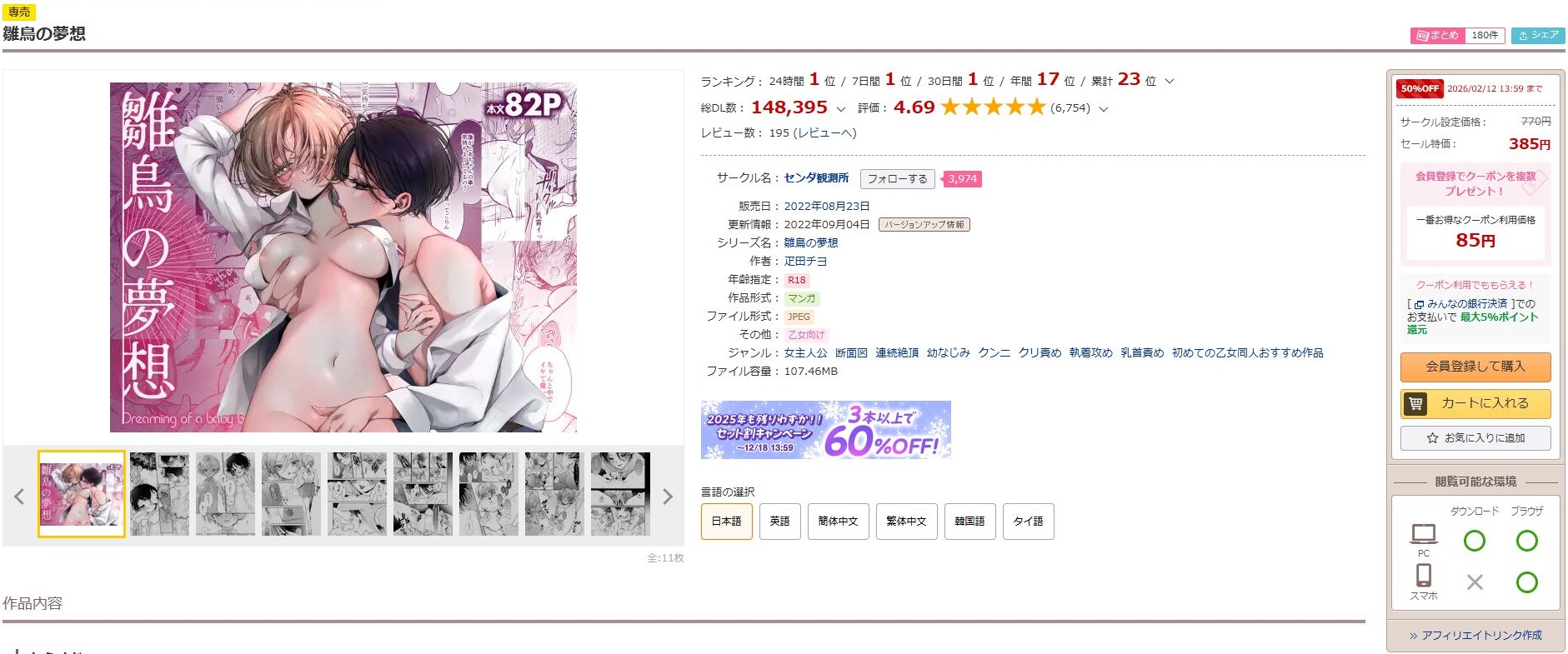Click the フォローする button
This screenshot has width=1568, height=654.
click(x=897, y=179)
